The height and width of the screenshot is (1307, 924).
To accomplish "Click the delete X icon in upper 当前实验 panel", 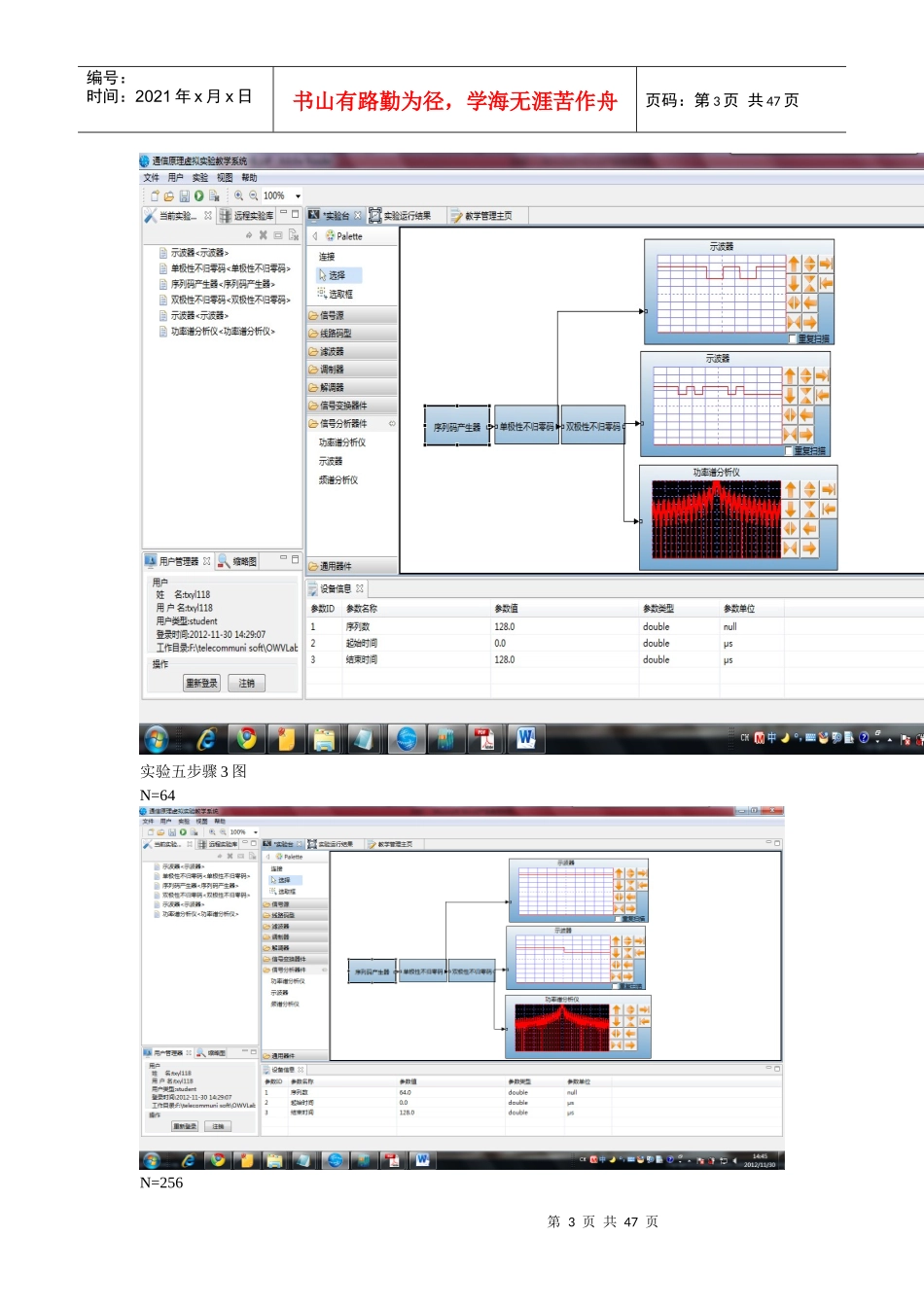I will point(263,235).
